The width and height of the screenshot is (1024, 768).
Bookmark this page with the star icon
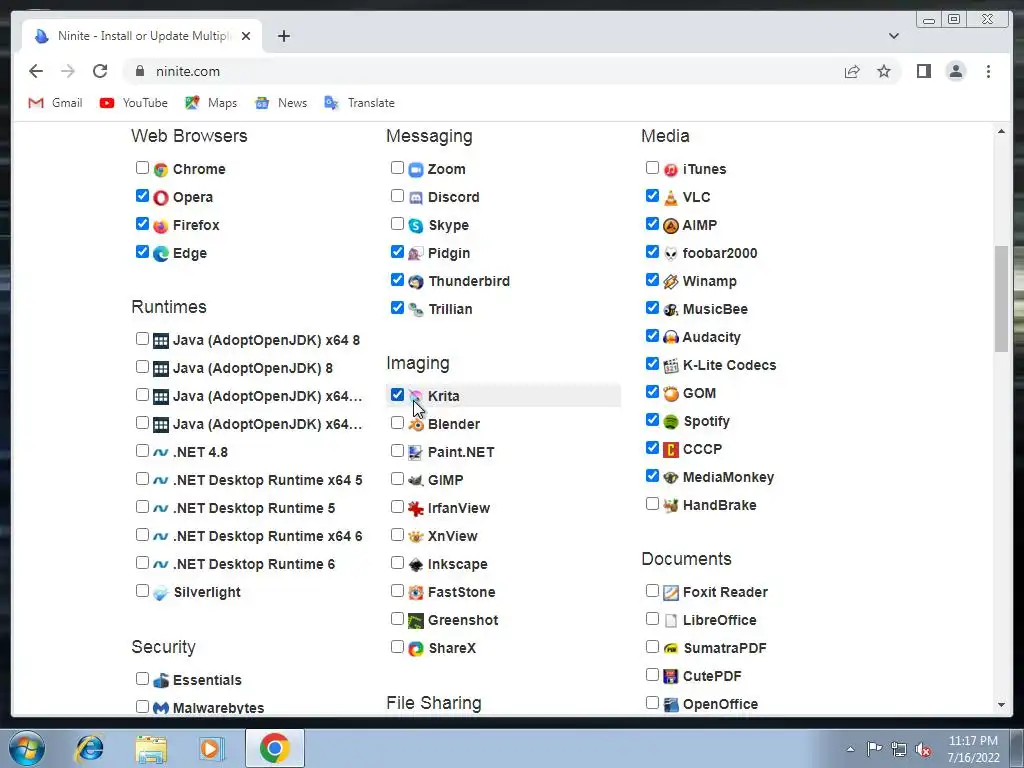884,71
